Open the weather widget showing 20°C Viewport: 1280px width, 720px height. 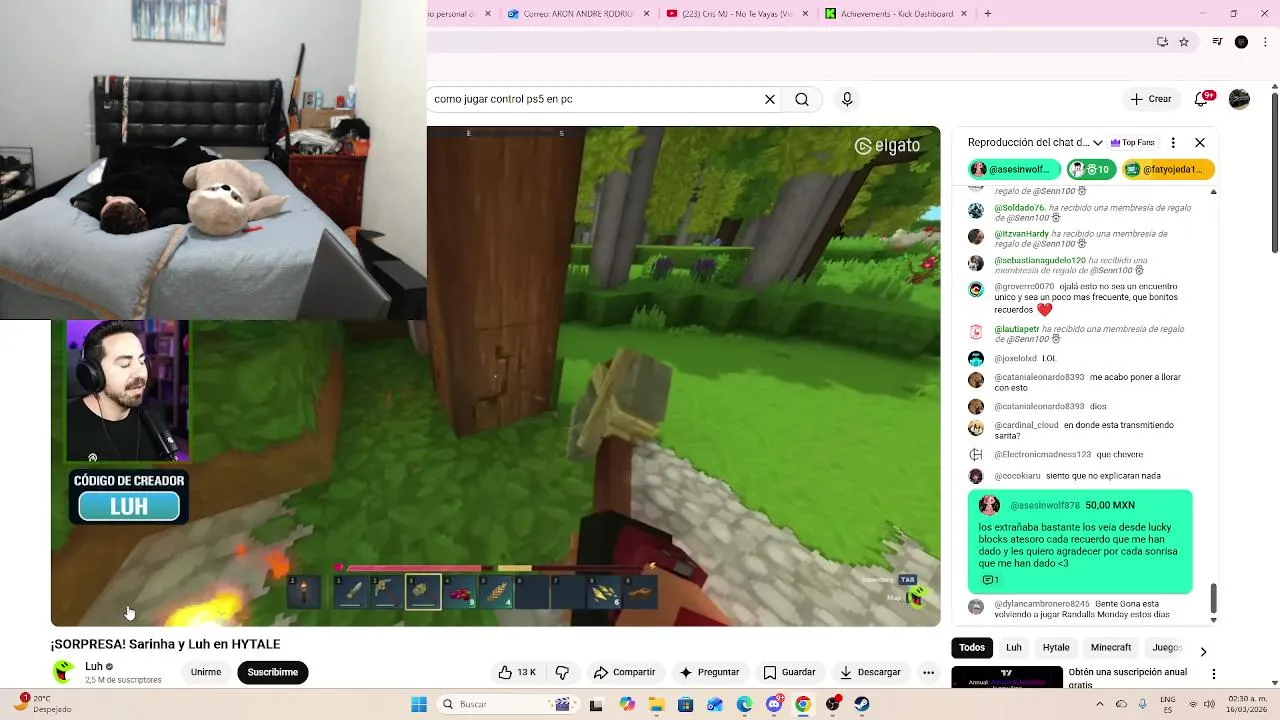click(x=44, y=704)
